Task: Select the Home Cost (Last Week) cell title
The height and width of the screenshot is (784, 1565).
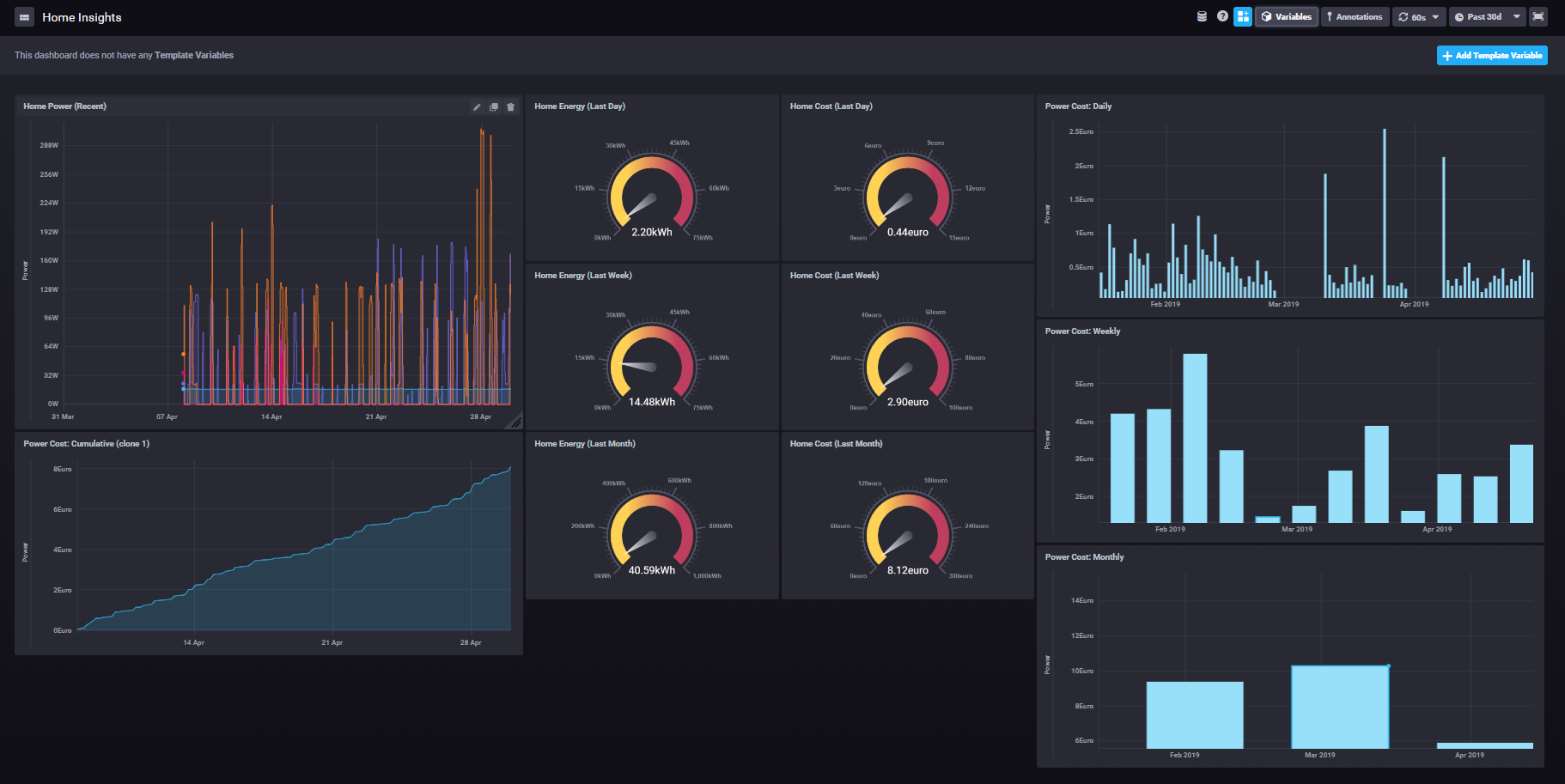Action: click(x=835, y=276)
